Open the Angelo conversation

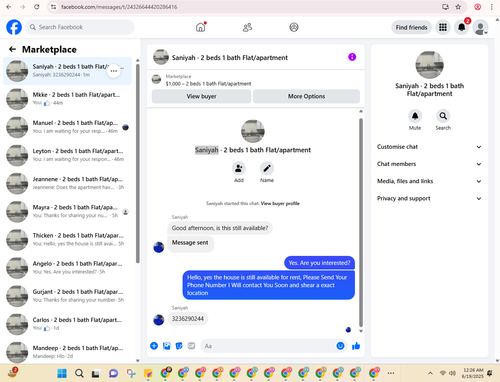(x=67, y=268)
